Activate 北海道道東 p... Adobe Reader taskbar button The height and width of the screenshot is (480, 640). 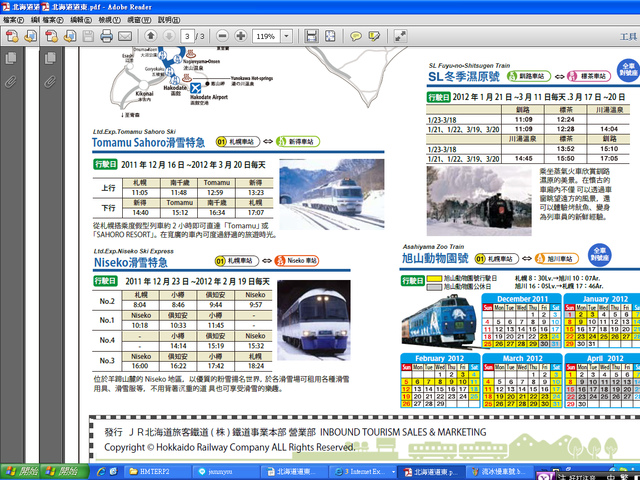(x=431, y=472)
